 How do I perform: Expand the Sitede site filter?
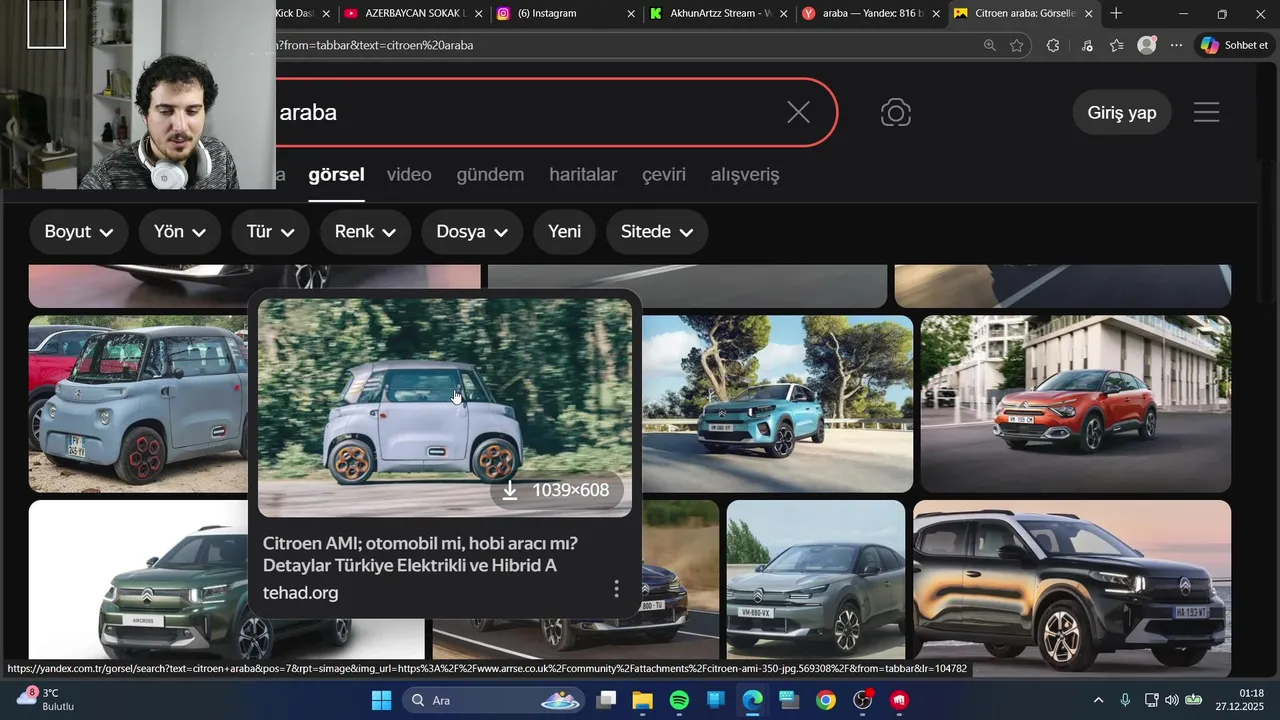pyautogui.click(x=657, y=232)
